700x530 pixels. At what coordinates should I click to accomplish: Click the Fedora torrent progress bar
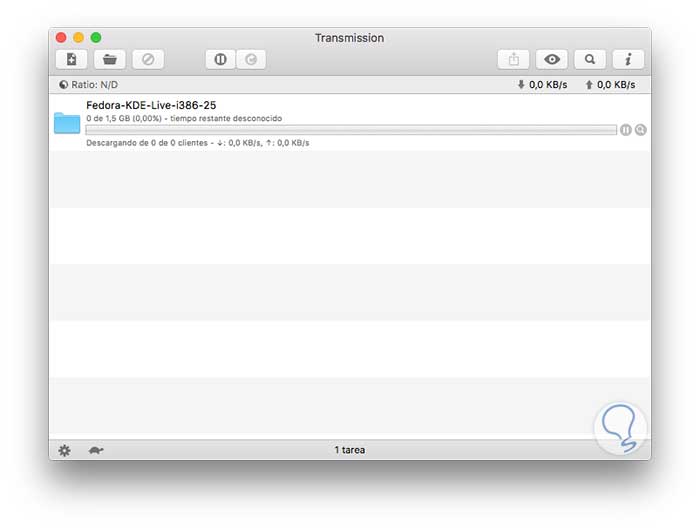[x=351, y=130]
